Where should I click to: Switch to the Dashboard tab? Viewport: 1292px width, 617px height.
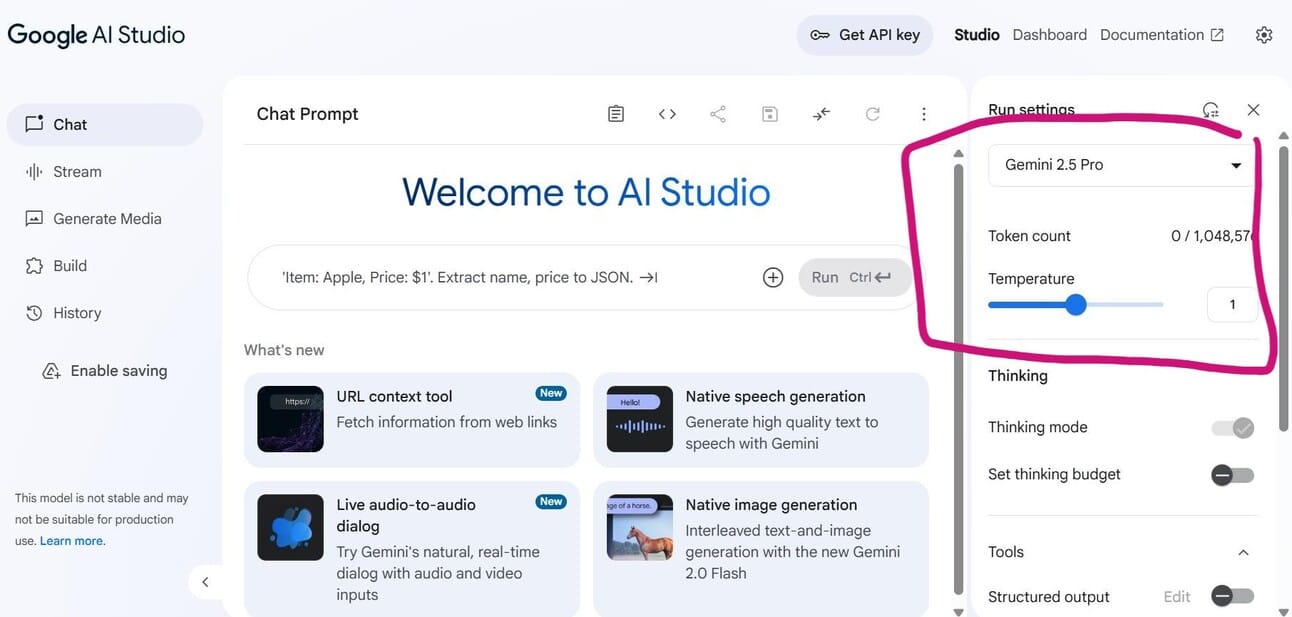point(1050,35)
